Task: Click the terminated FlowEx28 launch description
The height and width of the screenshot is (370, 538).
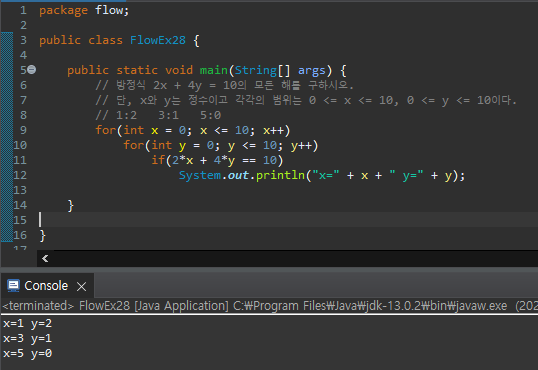Action: (x=269, y=305)
